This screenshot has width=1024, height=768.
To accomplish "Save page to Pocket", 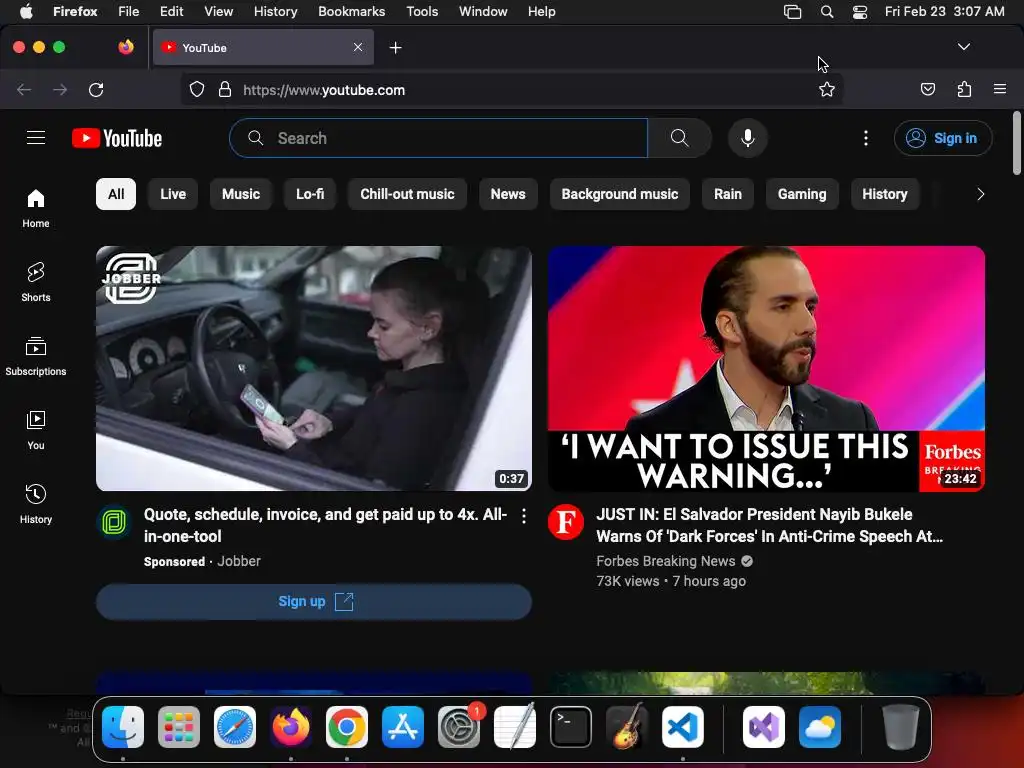I will coord(927,89).
